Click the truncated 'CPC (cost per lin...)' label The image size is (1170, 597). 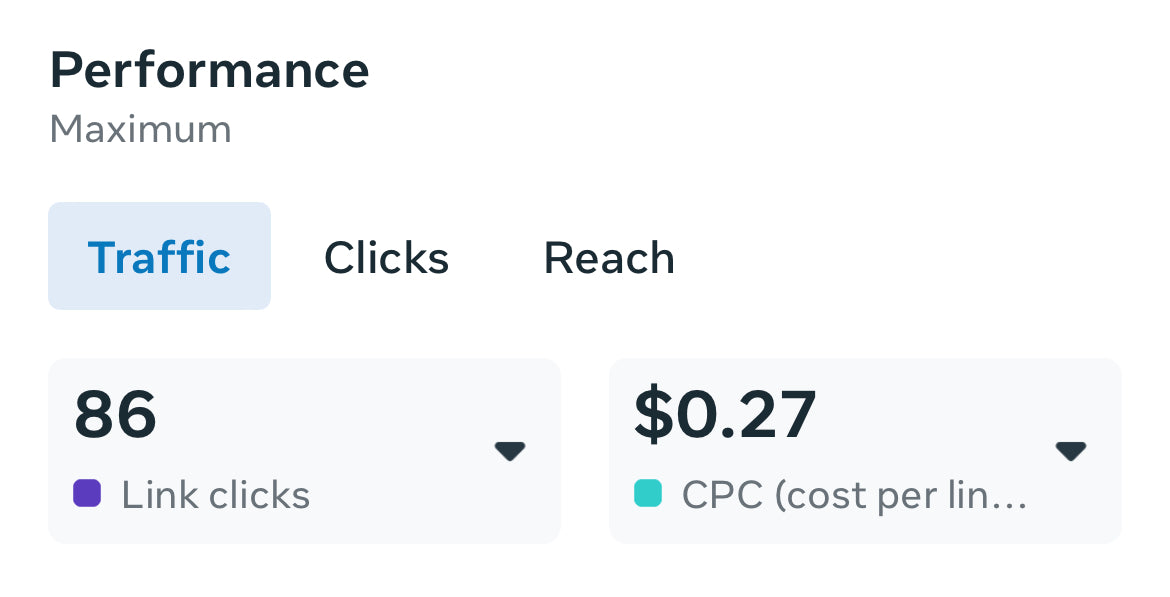pyautogui.click(x=853, y=494)
